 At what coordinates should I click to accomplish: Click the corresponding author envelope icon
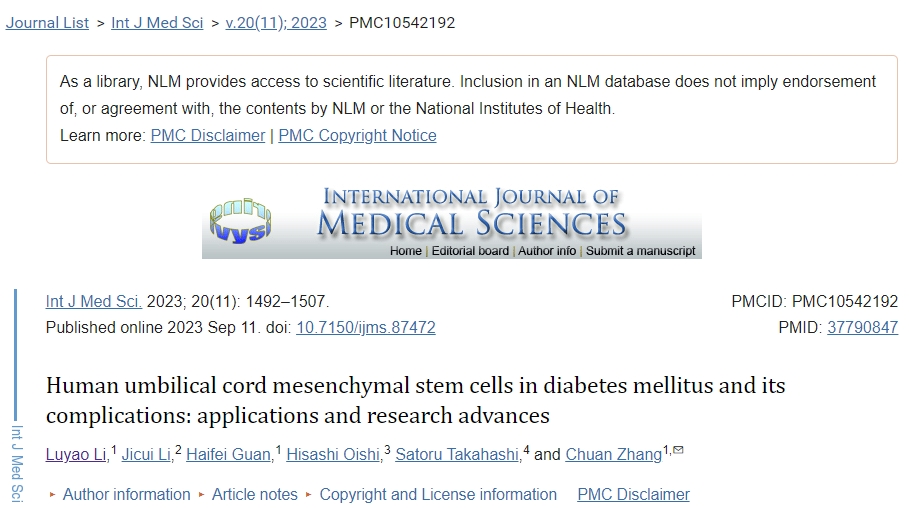pos(678,451)
